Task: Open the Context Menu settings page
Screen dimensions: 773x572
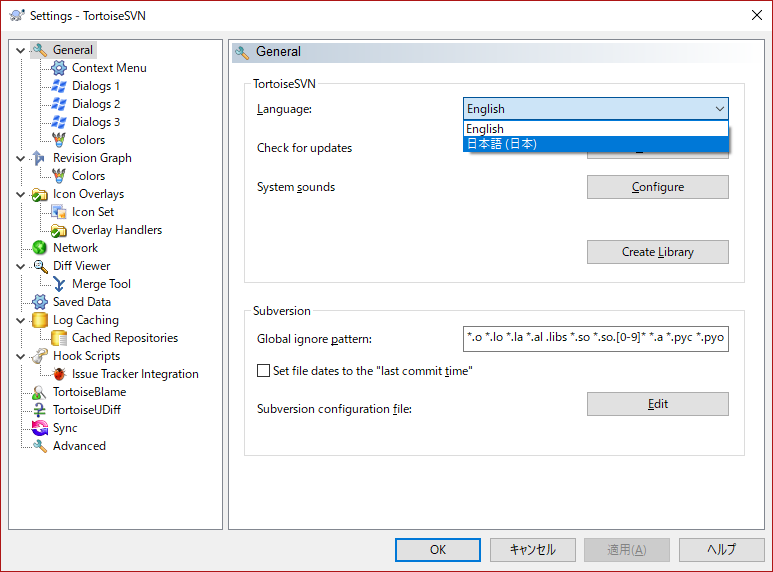Action: pyautogui.click(x=109, y=68)
